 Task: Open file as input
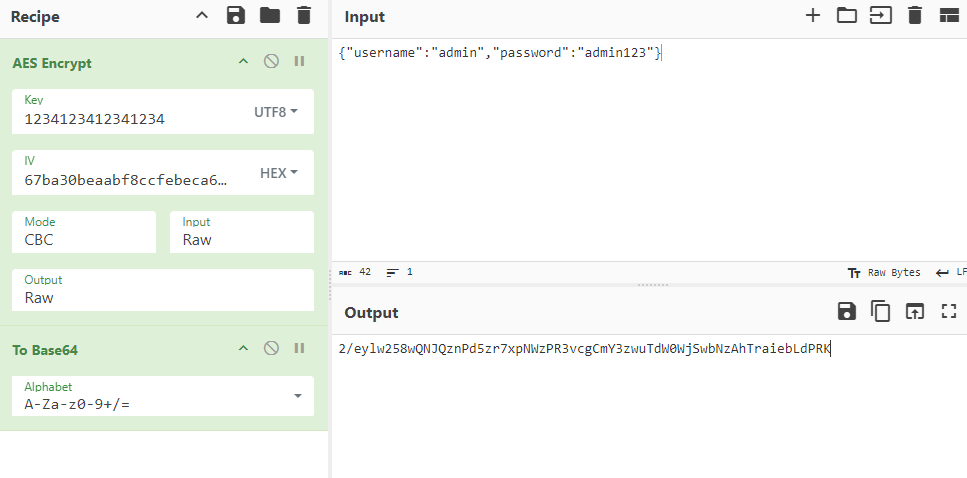click(x=881, y=15)
